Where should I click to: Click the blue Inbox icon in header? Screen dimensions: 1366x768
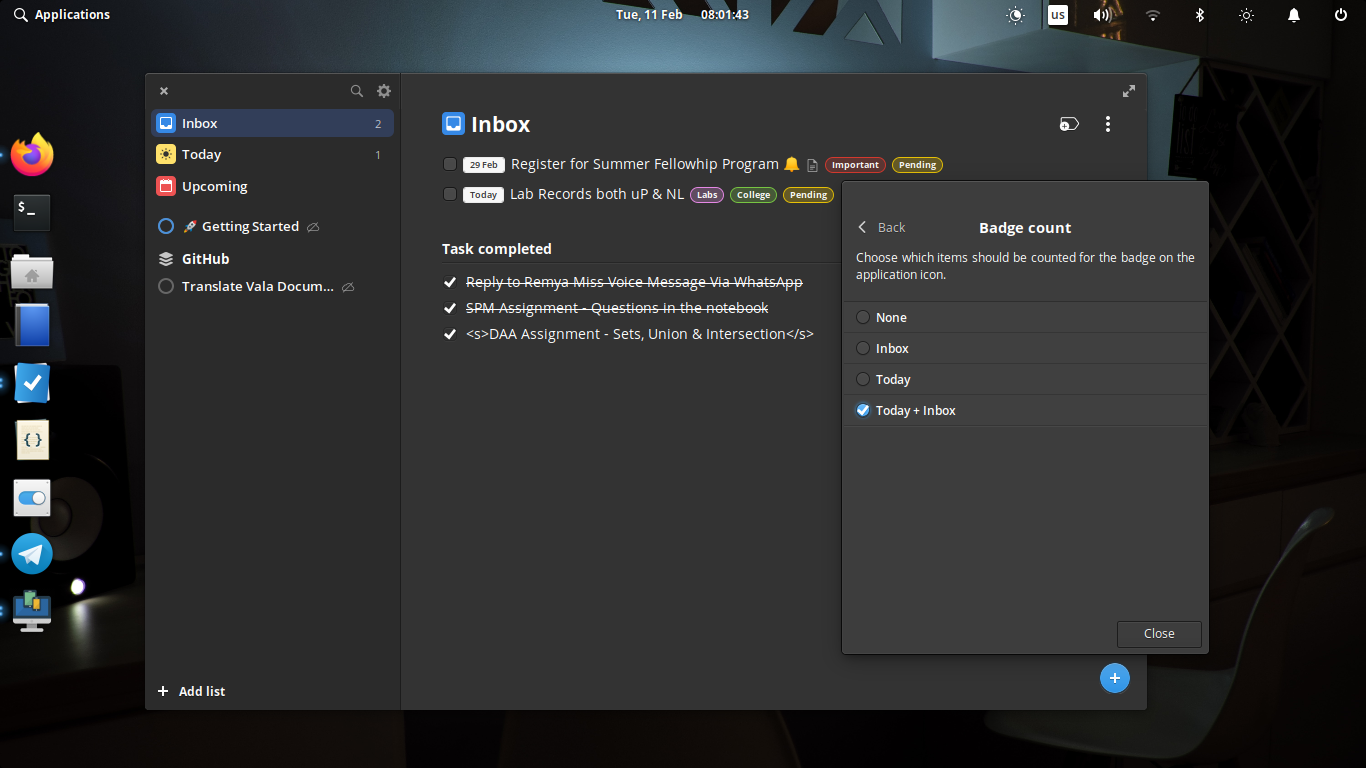(453, 124)
